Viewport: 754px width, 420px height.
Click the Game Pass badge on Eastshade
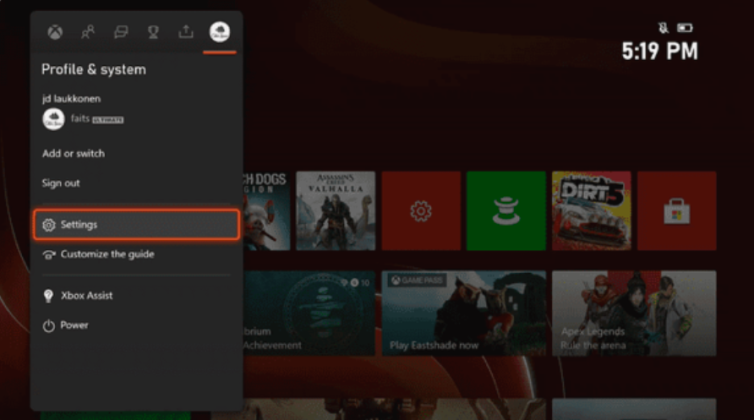pos(417,280)
